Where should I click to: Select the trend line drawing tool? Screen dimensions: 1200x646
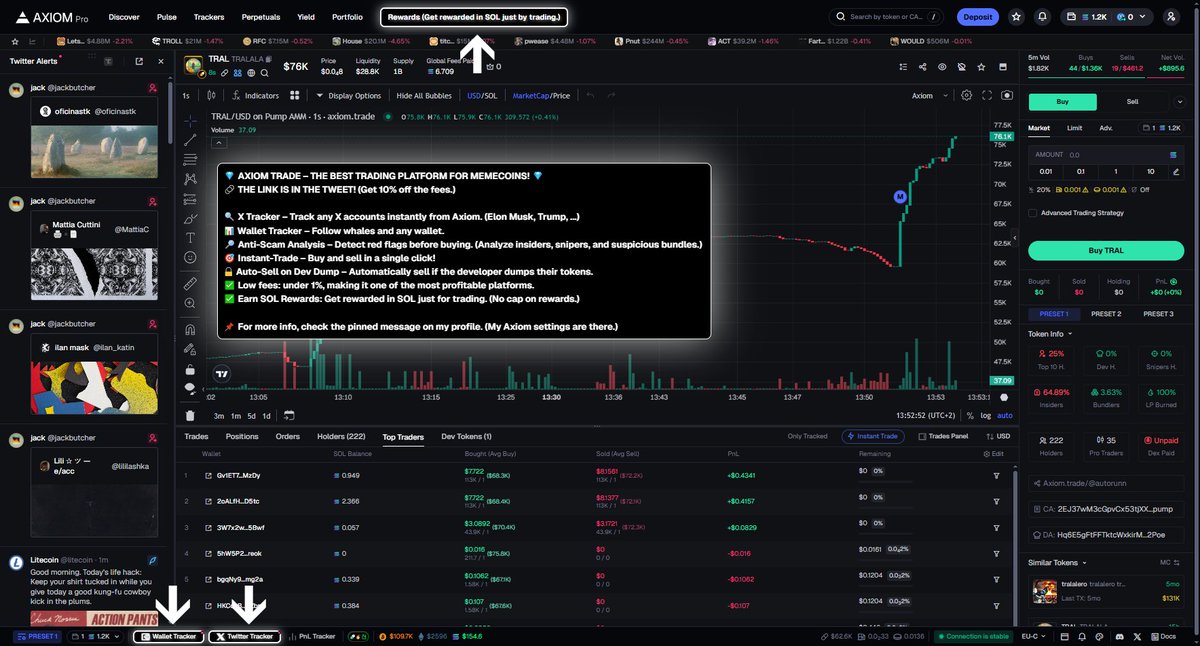(x=190, y=140)
